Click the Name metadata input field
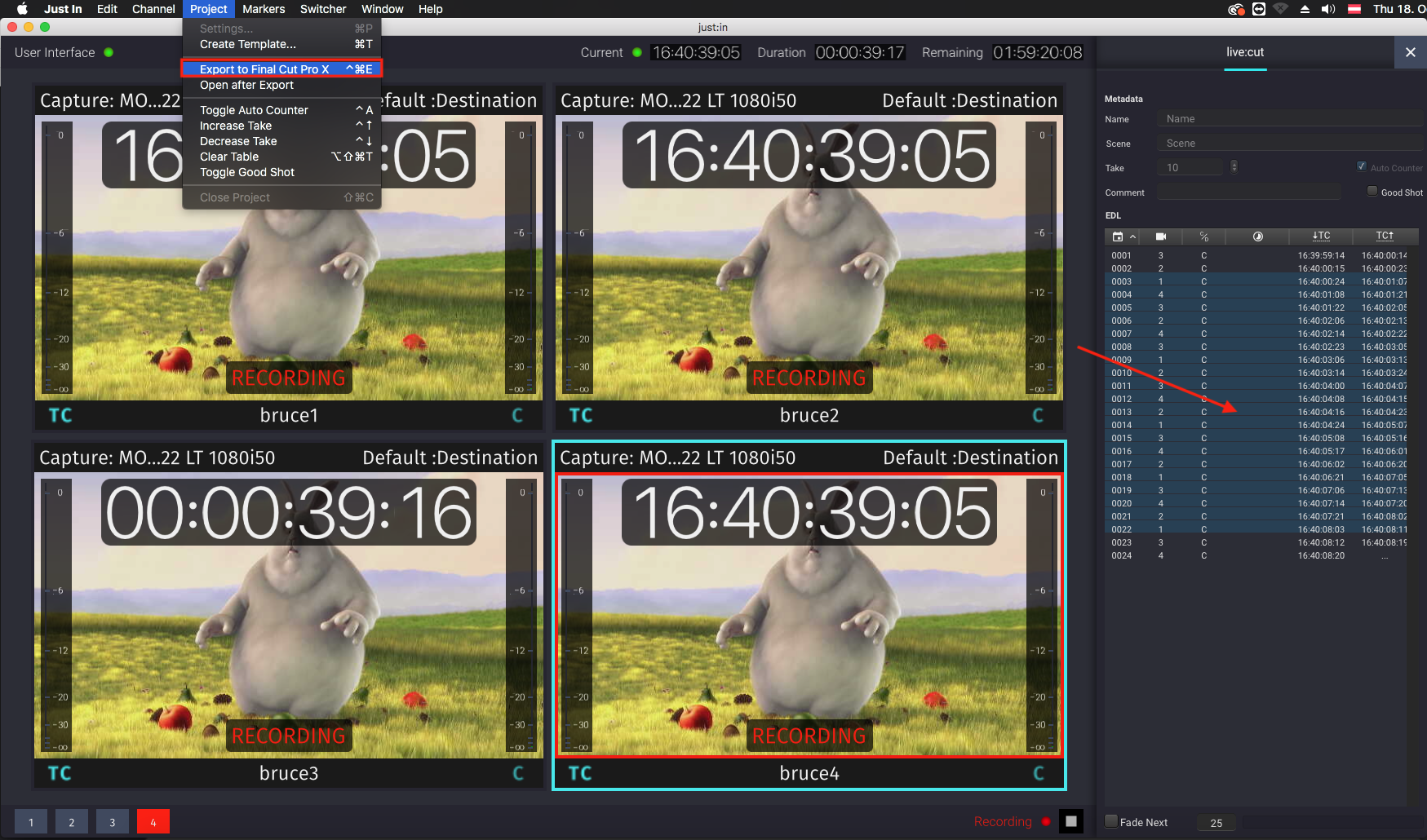1427x840 pixels. coord(1288,119)
